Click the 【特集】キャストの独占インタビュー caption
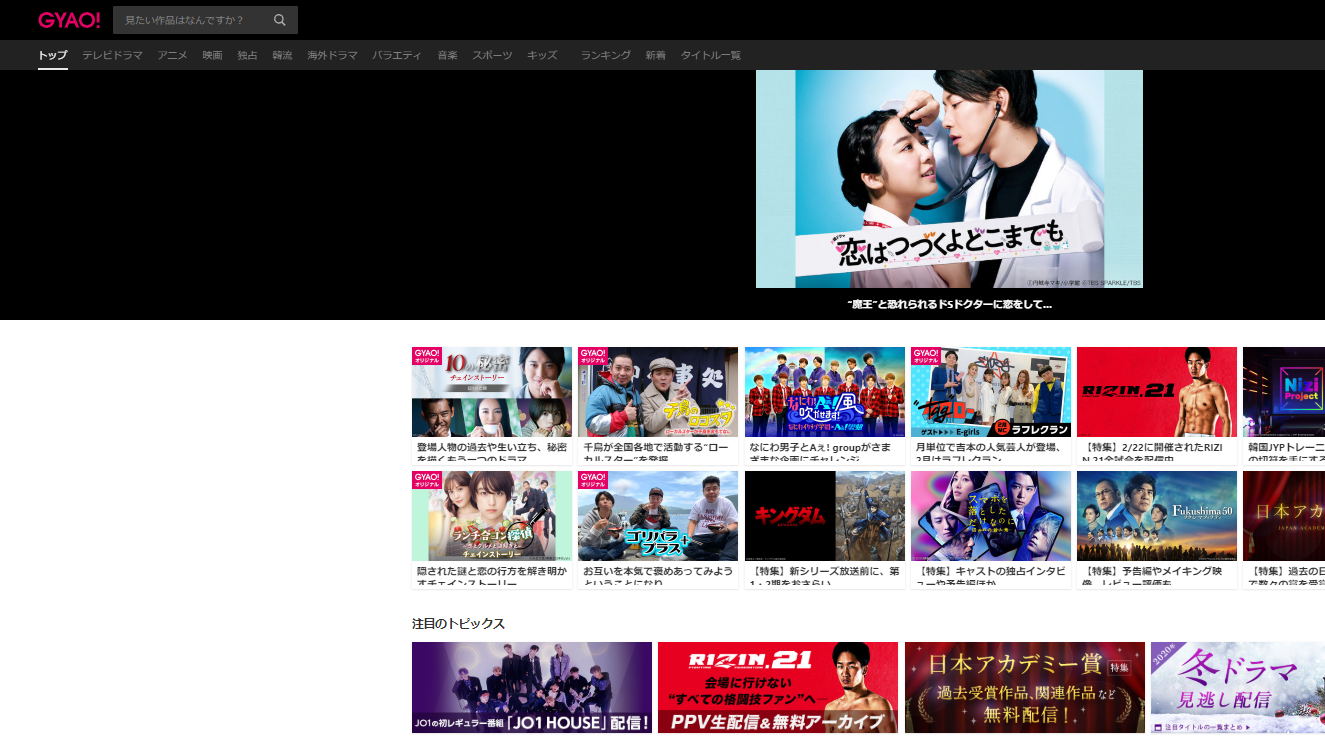 tap(990, 576)
